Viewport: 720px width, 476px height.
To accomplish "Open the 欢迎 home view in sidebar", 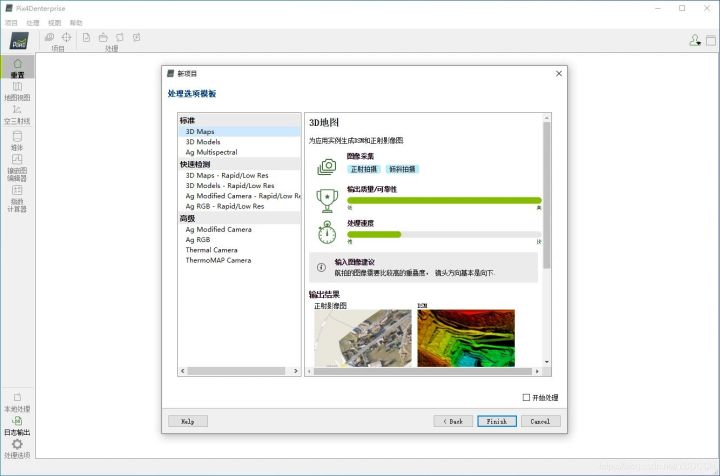I will click(17, 67).
